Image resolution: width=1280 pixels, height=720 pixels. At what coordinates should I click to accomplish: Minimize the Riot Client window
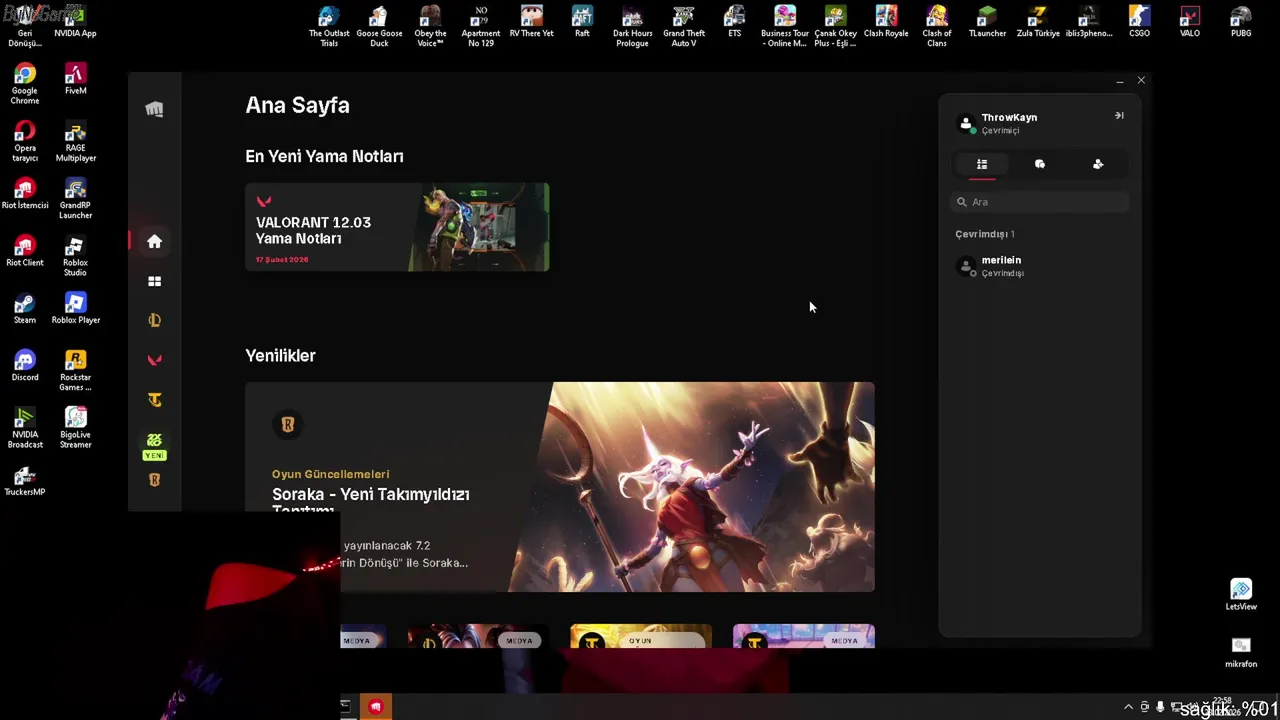click(x=1119, y=81)
